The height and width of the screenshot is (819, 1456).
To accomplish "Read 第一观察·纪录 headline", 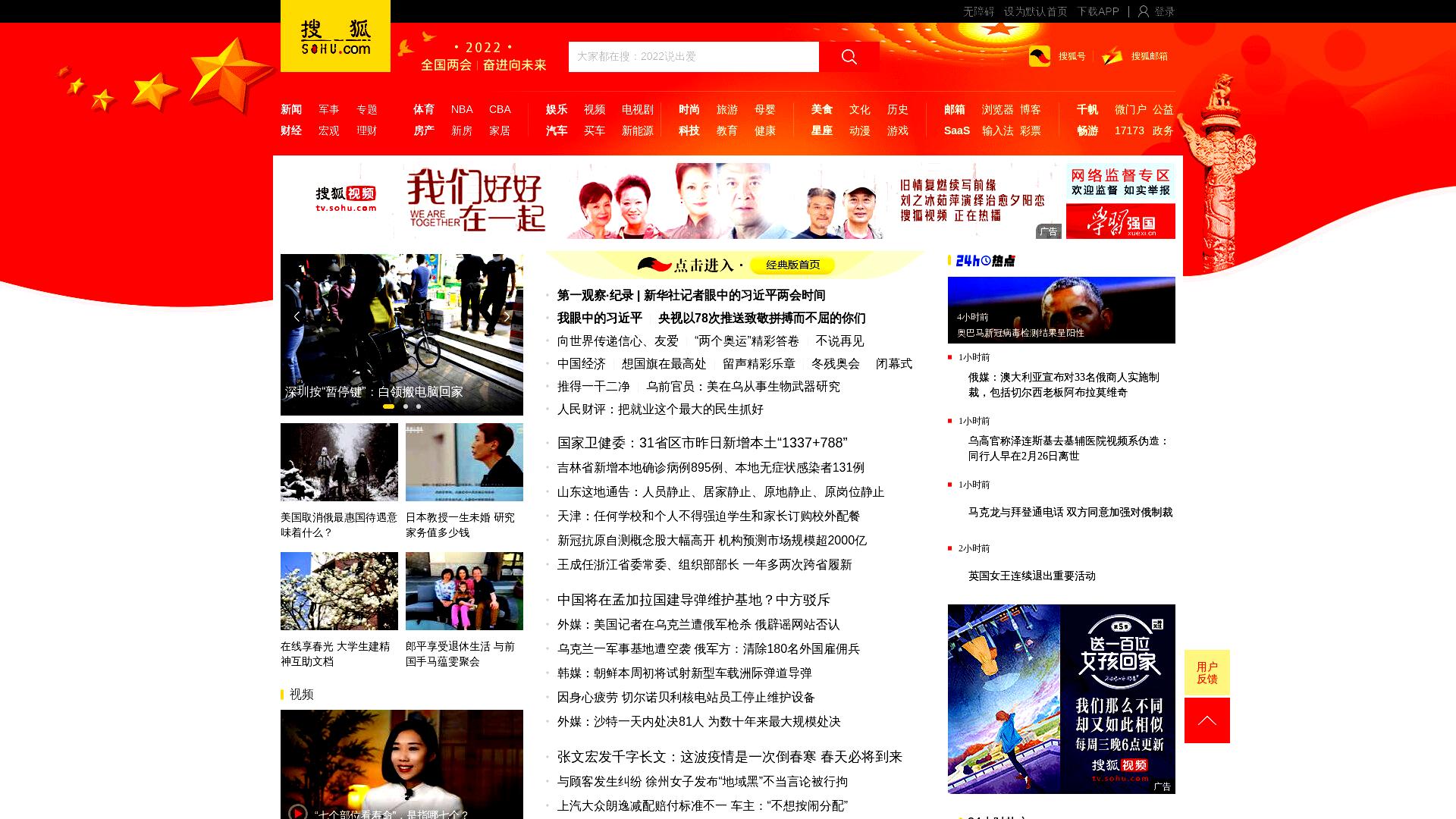I will point(691,296).
